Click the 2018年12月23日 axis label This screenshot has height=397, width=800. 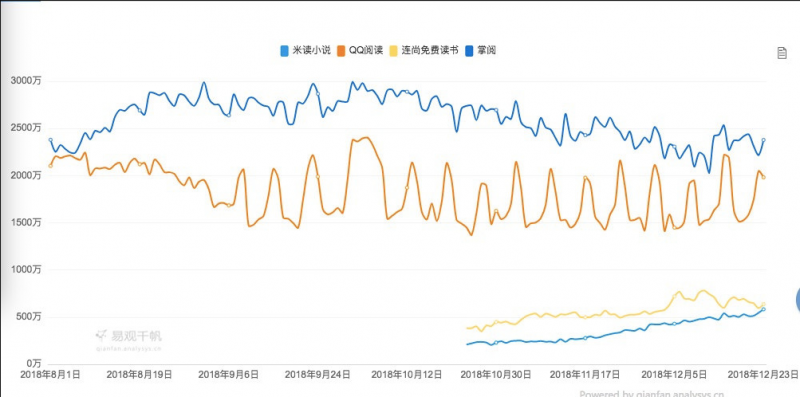[x=763, y=375]
